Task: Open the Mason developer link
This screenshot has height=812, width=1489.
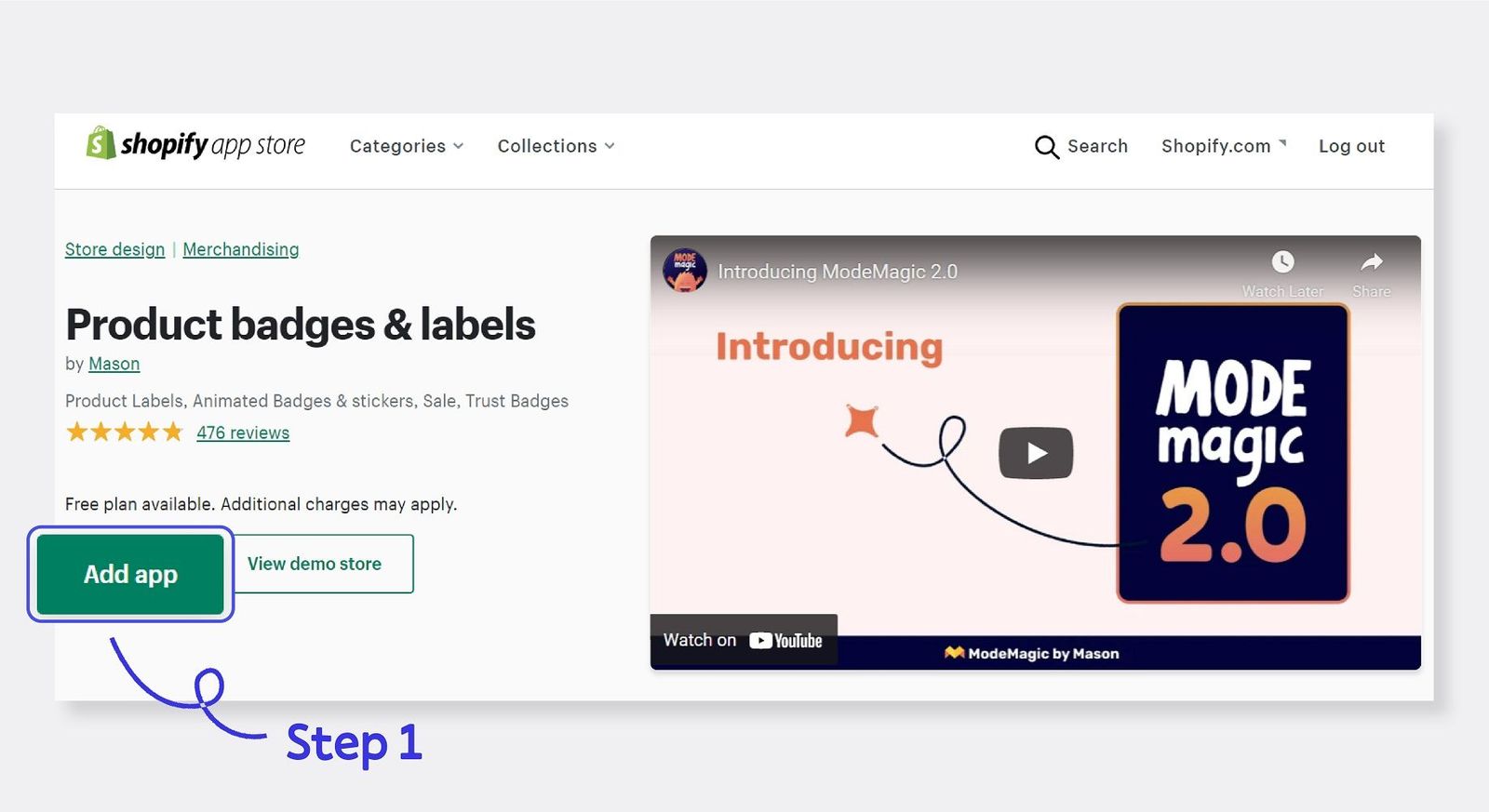Action: point(114,364)
